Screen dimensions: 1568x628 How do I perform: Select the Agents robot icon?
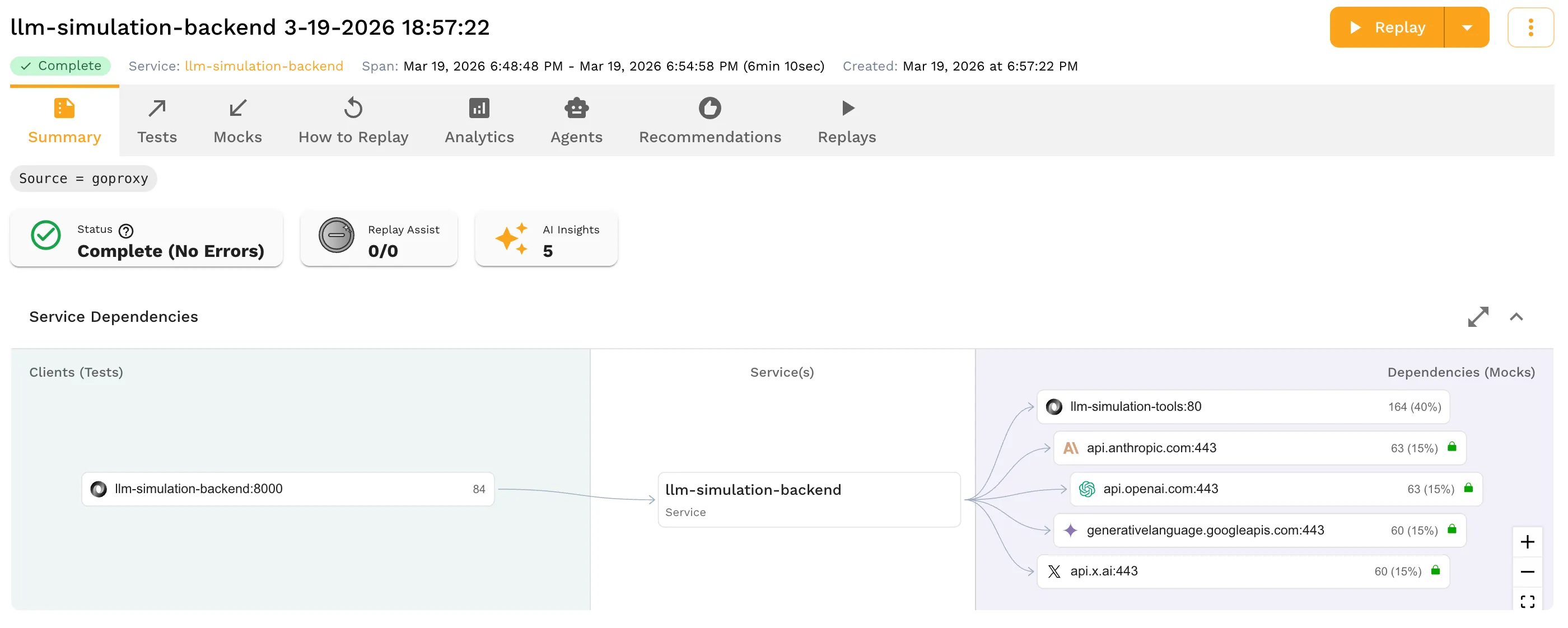pos(576,107)
